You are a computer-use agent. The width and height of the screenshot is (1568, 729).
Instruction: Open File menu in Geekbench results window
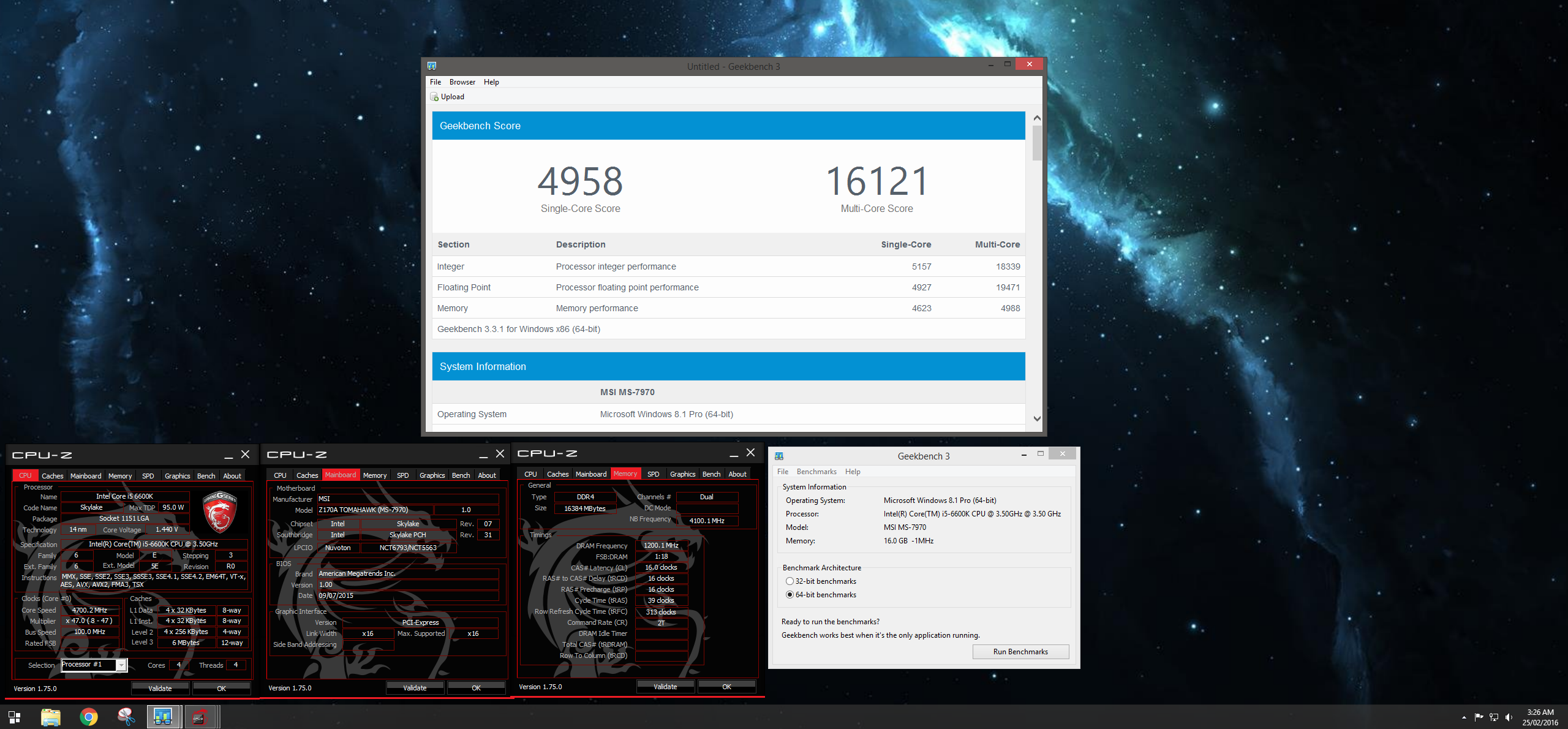pos(435,82)
